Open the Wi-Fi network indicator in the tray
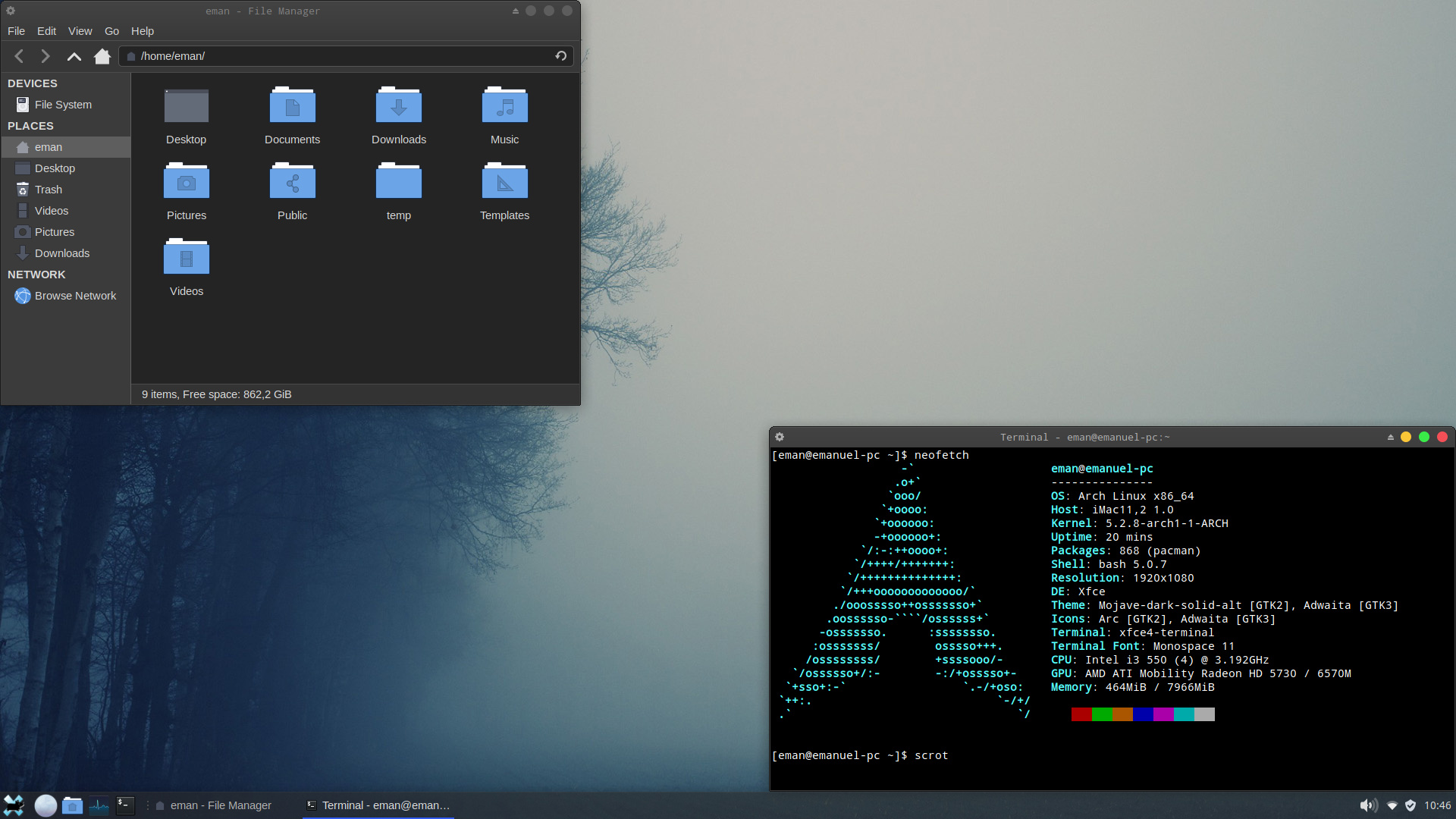The height and width of the screenshot is (819, 1456). pyautogui.click(x=1392, y=805)
